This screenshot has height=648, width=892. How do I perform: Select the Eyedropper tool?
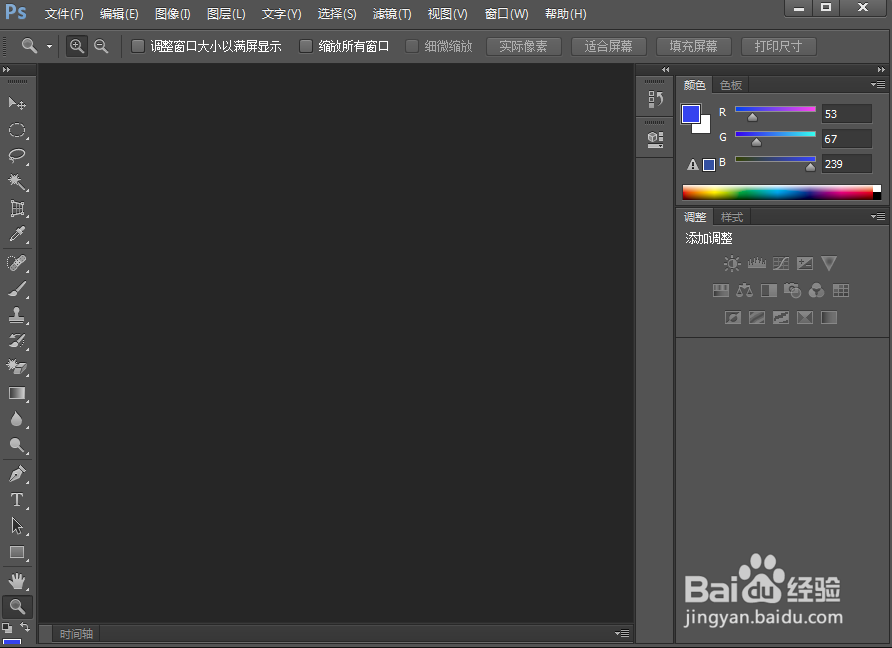pos(18,236)
